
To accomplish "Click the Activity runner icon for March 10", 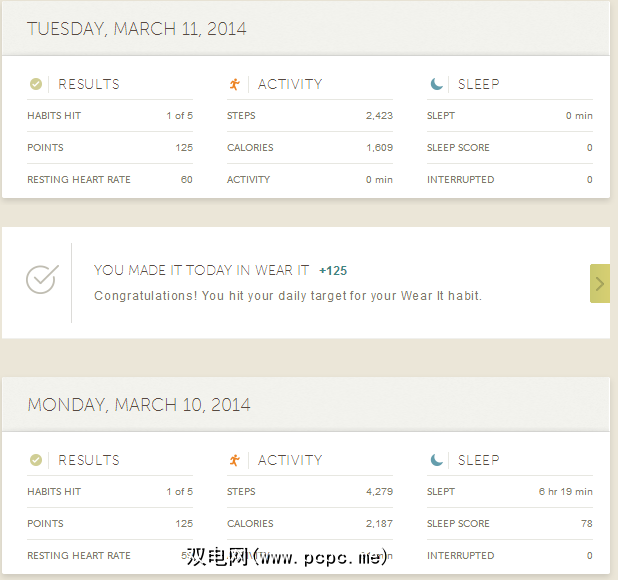I will pos(234,460).
